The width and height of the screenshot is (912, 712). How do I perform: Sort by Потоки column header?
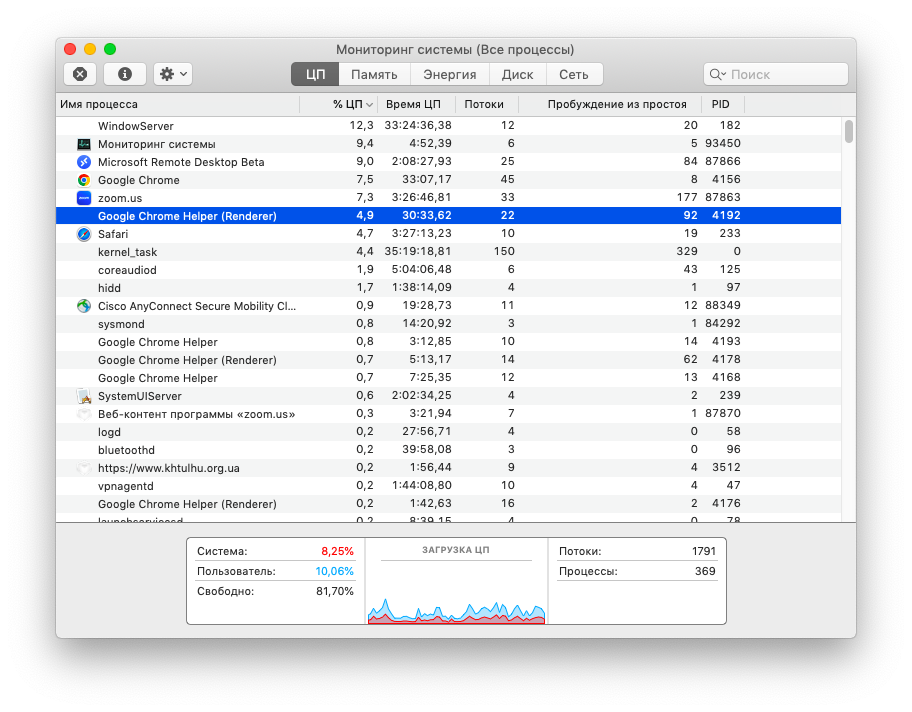[x=487, y=105]
